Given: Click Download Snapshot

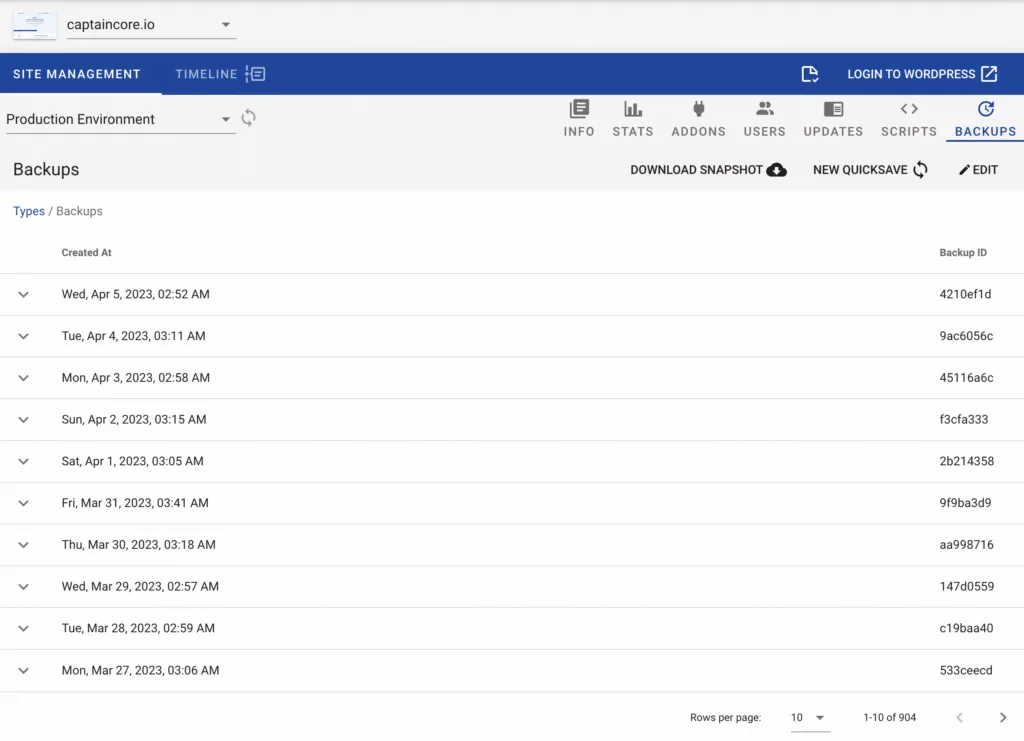Looking at the screenshot, I should point(708,170).
